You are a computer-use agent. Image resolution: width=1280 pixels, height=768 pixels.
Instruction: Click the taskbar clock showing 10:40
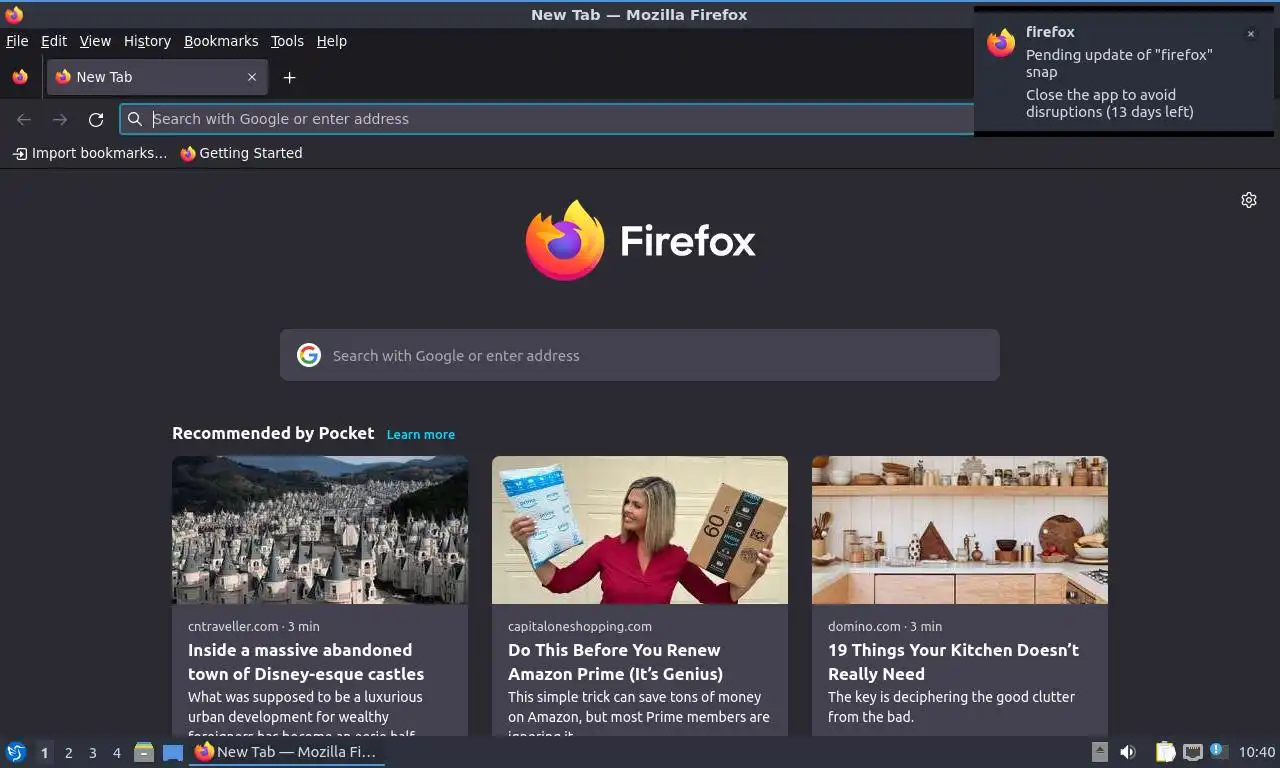coord(1257,752)
